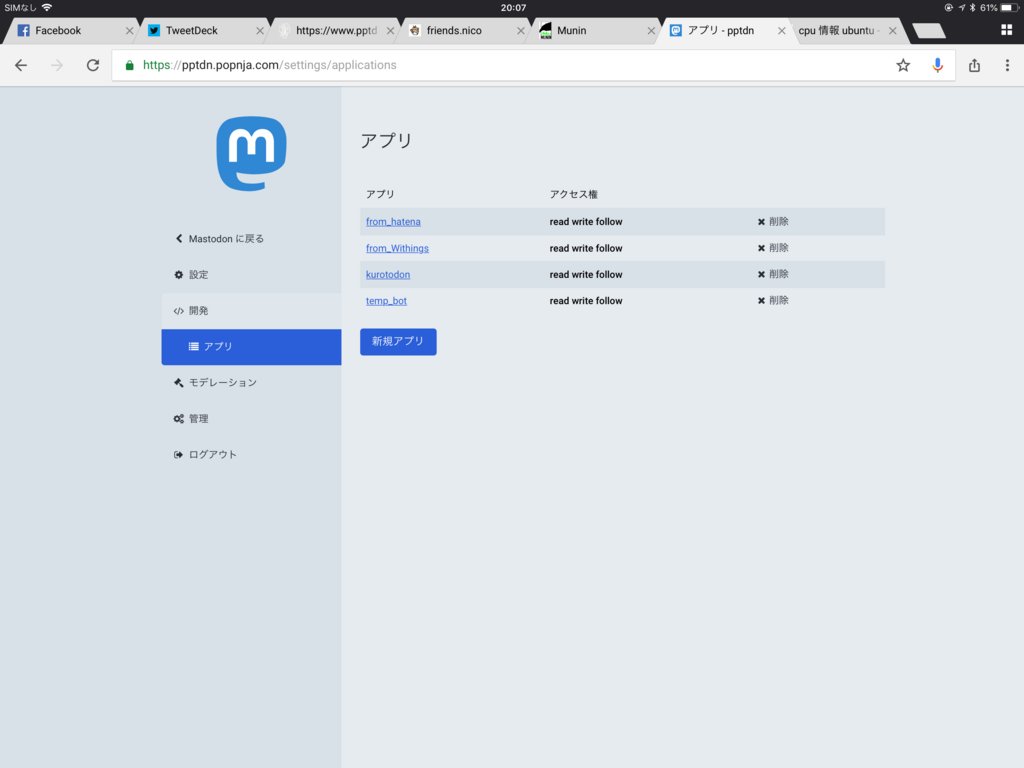This screenshot has height=768, width=1024.
Task: Open 設定 in the sidebar
Action: (x=191, y=275)
